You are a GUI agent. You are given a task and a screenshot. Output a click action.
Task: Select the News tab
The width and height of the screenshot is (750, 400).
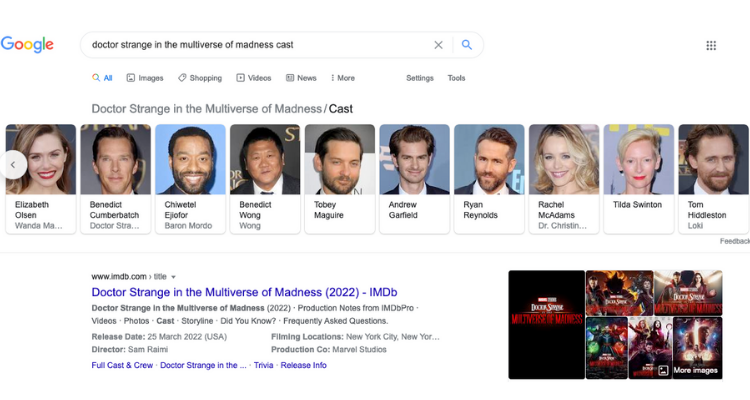coord(301,78)
